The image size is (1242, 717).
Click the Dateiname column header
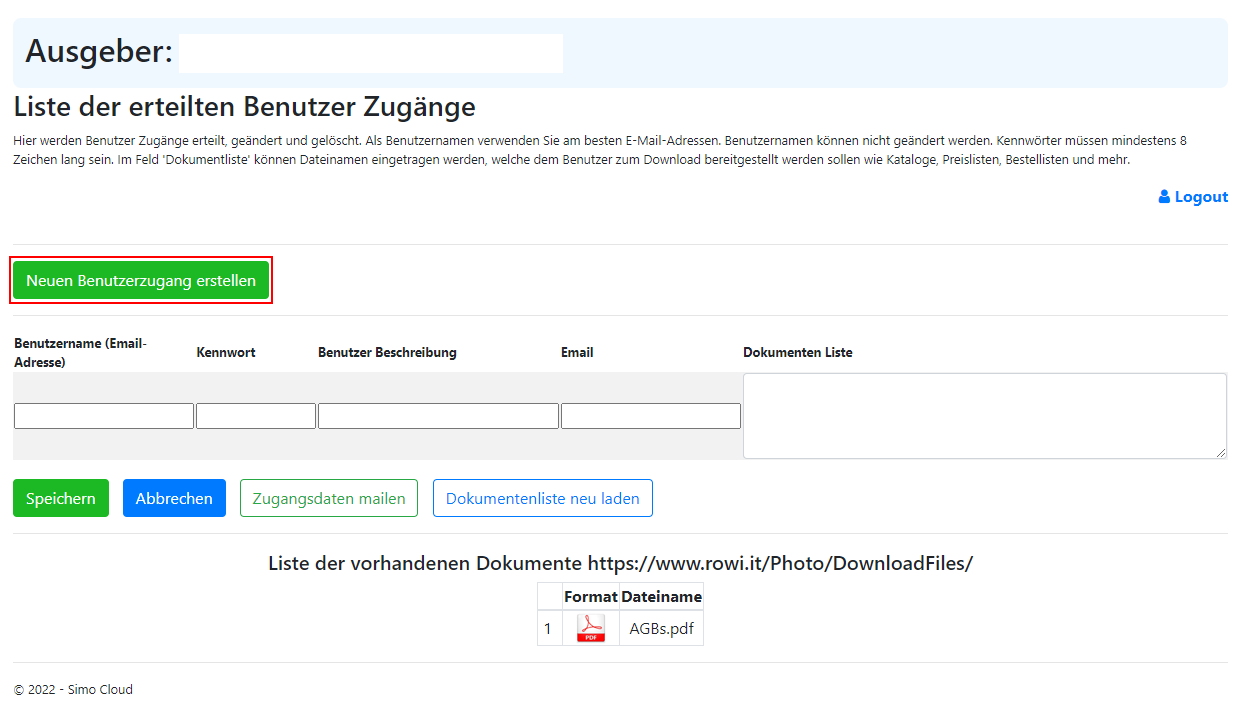tap(661, 596)
